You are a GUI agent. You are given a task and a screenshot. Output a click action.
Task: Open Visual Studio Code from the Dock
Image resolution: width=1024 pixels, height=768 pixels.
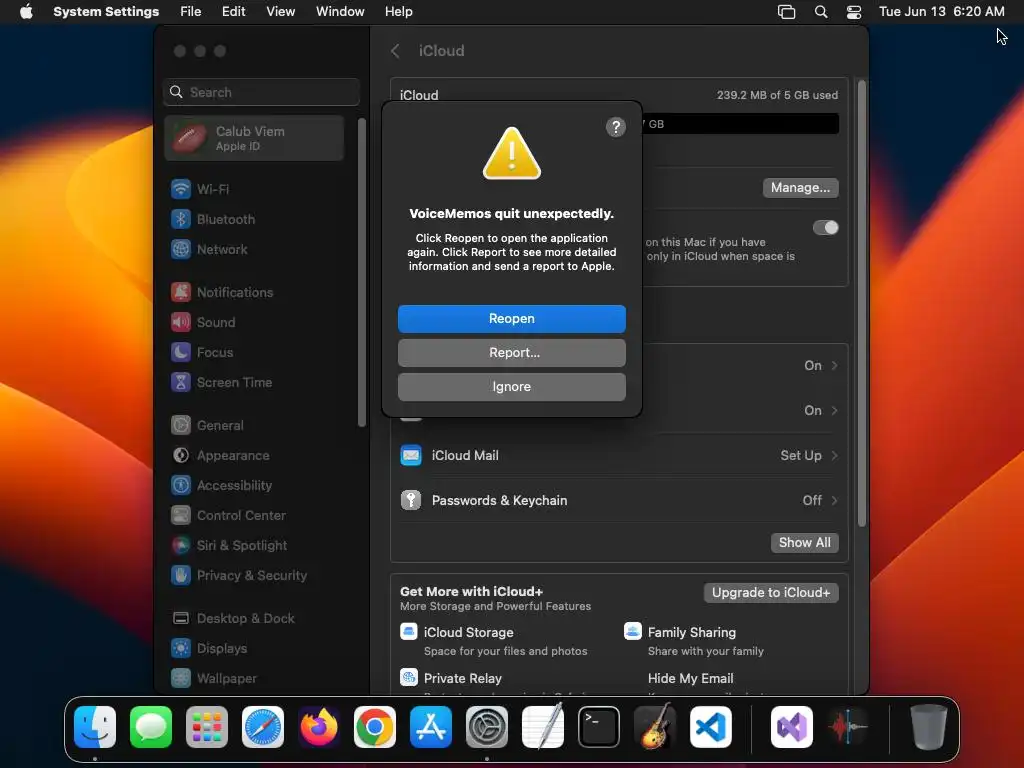pyautogui.click(x=711, y=727)
